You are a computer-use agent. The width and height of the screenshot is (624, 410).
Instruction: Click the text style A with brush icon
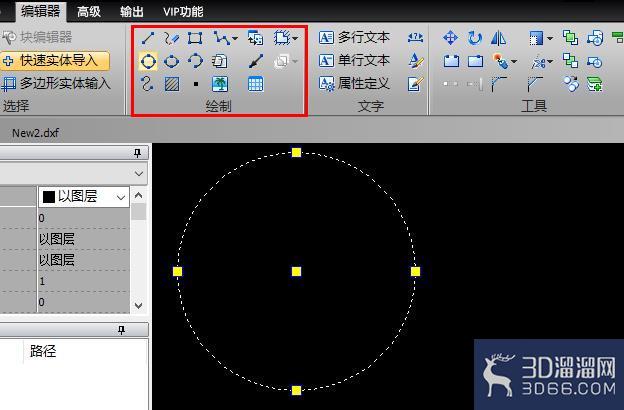tap(416, 61)
